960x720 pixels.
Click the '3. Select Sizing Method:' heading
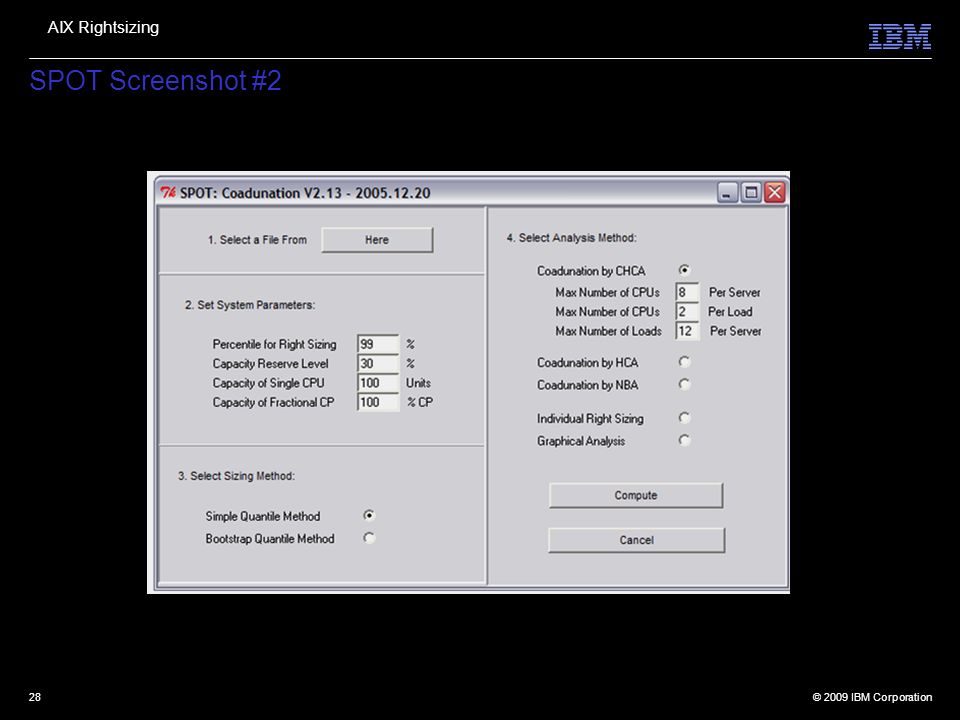(236, 476)
